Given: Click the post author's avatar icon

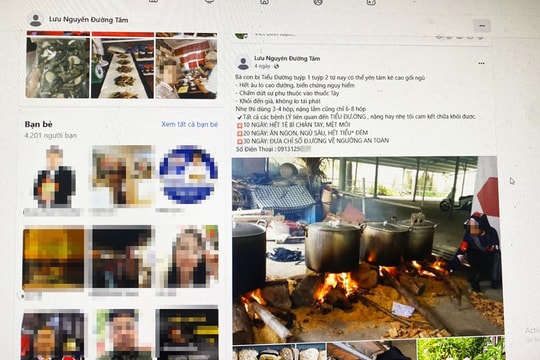Looking at the screenshot, I should [x=243, y=62].
